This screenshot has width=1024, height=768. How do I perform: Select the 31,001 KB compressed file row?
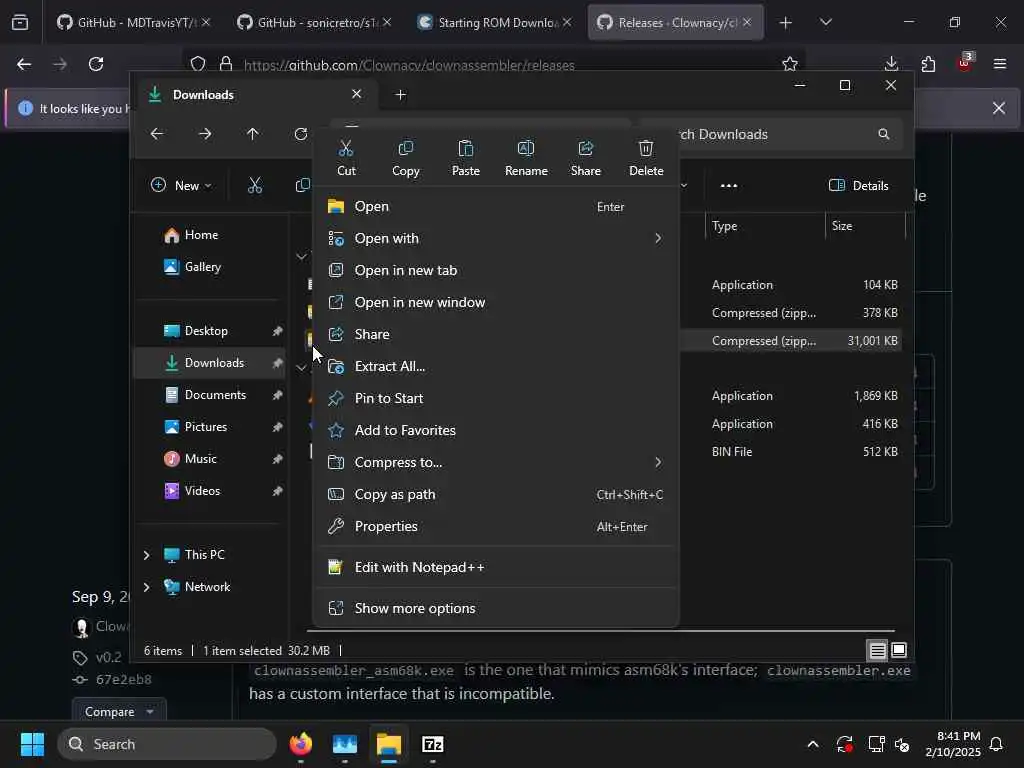point(791,341)
